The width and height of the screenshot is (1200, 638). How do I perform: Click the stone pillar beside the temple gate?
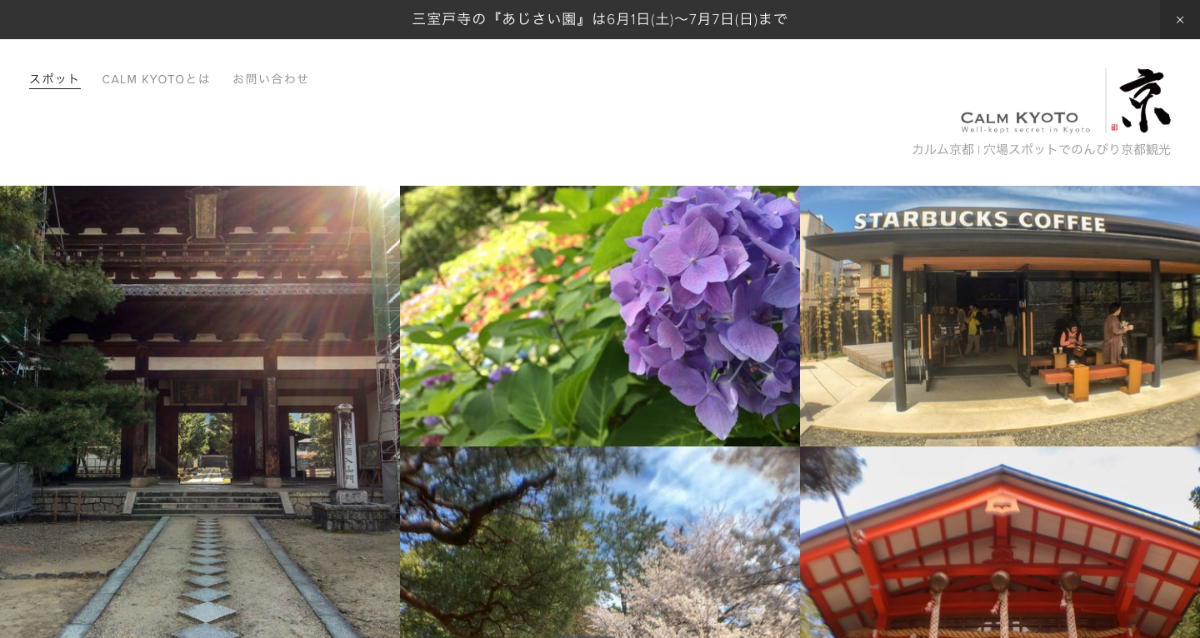346,448
